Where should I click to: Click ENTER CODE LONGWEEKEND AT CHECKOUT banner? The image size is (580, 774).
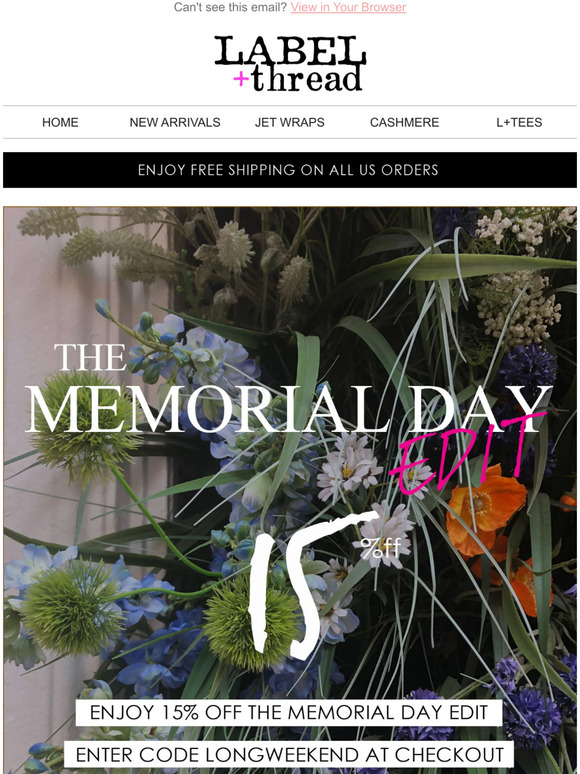289,755
